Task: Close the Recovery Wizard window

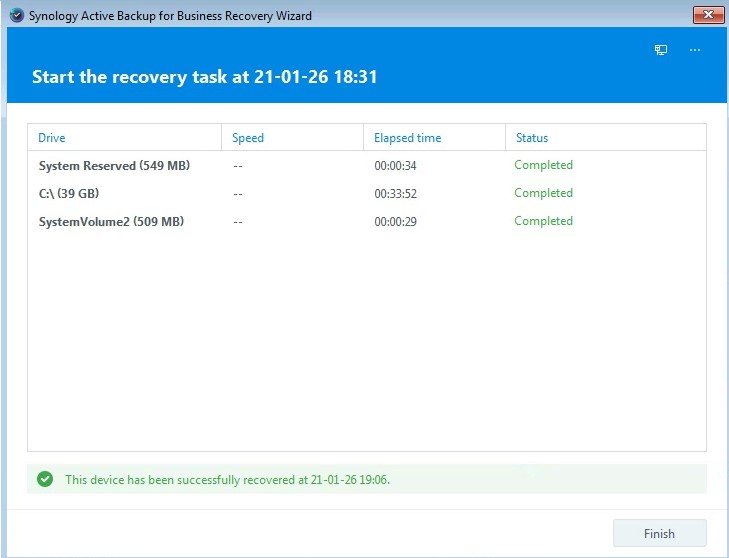Action: (708, 15)
